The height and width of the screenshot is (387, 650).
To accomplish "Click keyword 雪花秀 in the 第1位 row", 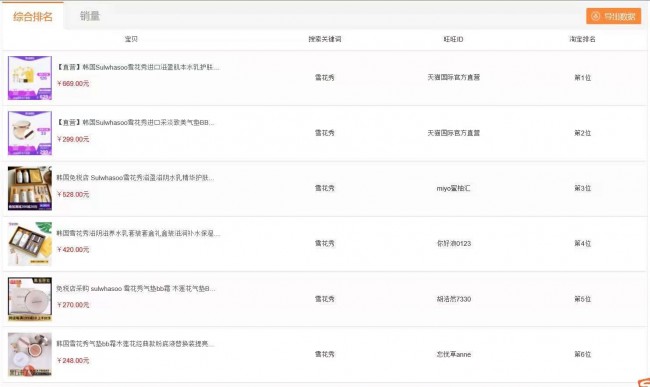I will [x=325, y=77].
